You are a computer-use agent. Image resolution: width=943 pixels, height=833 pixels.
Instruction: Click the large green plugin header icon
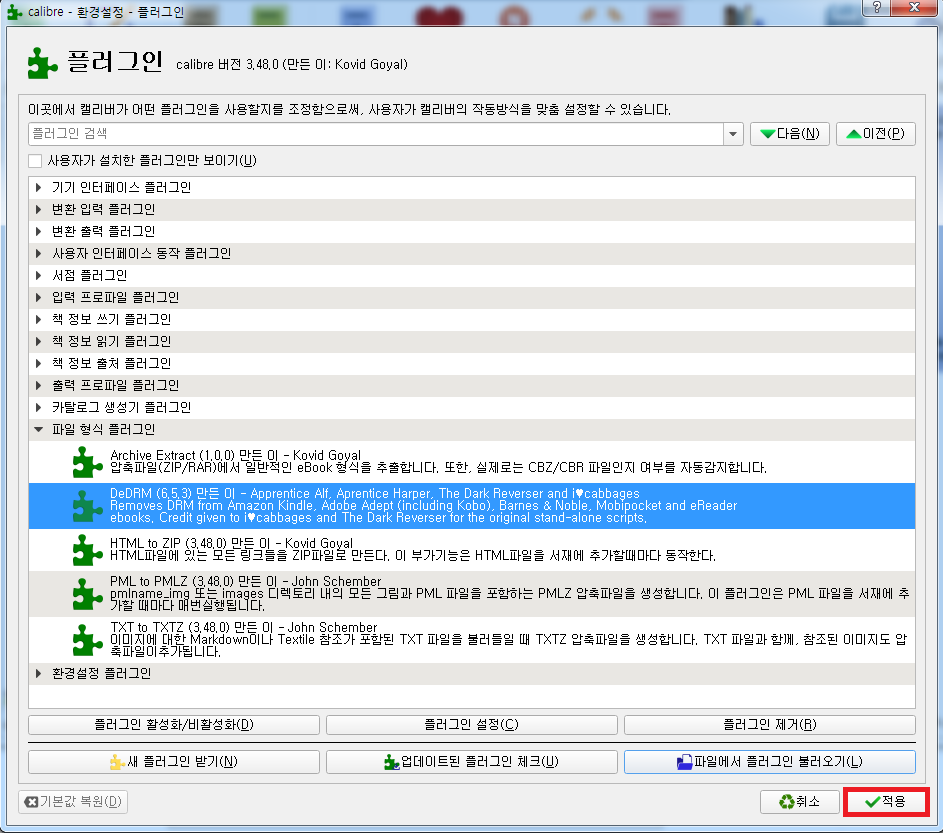(43, 63)
